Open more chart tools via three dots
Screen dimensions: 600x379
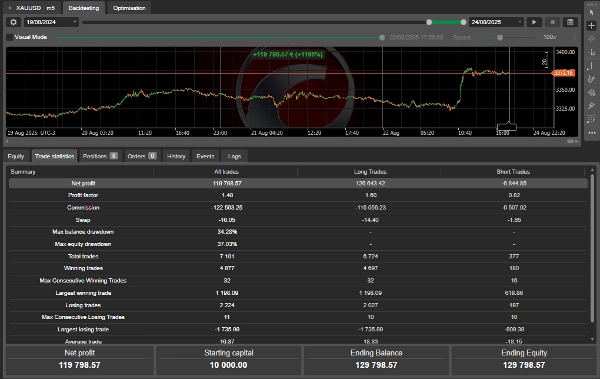592,133
